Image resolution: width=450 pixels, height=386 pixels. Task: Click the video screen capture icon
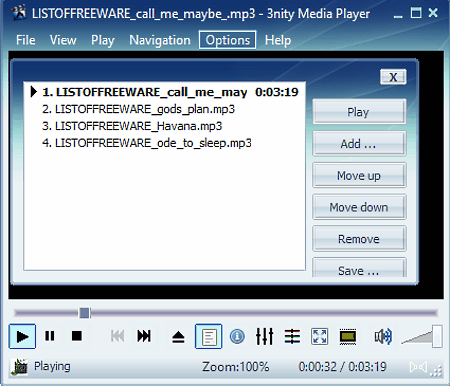pos(347,336)
